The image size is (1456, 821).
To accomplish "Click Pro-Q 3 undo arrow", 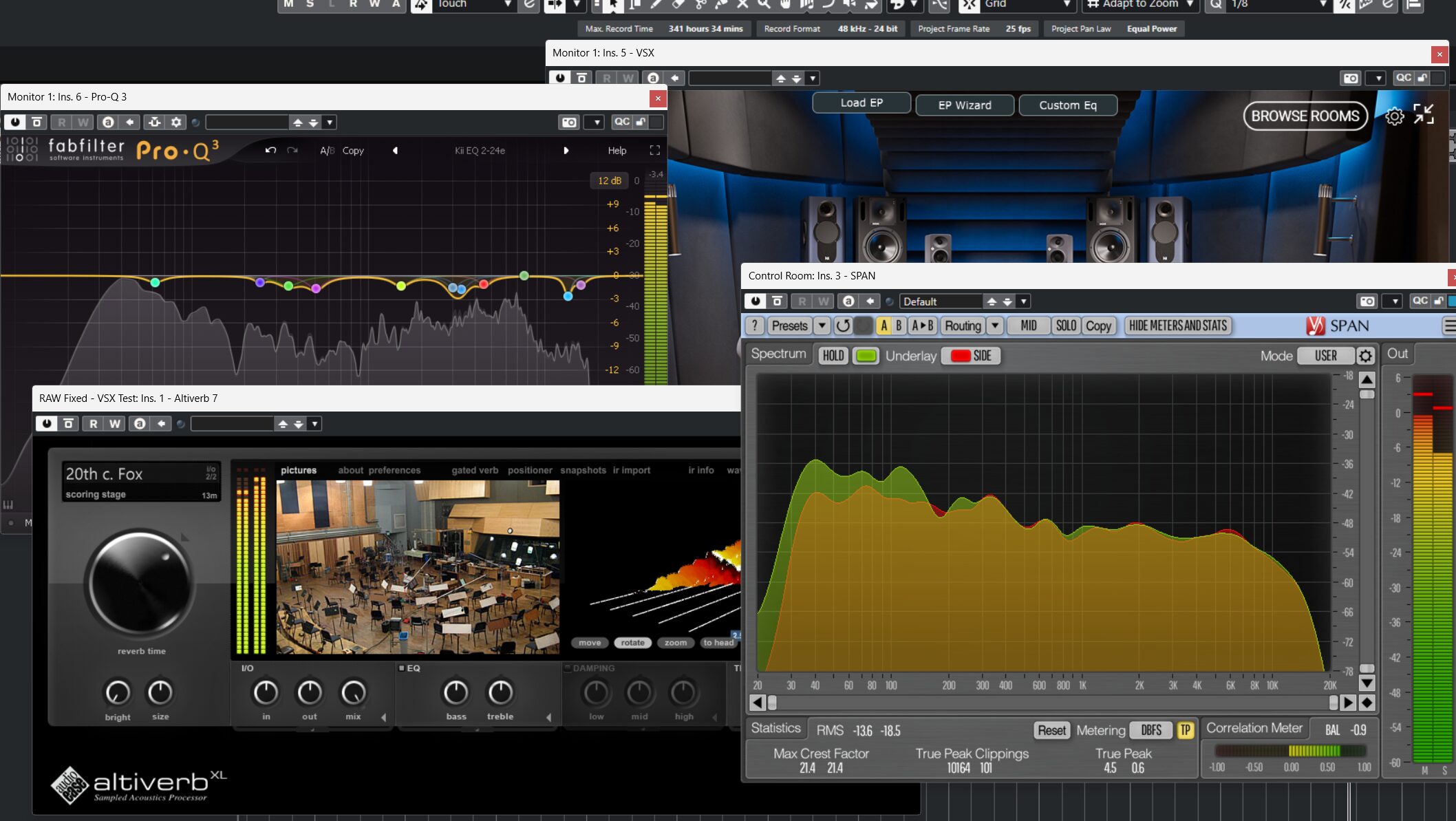I will click(270, 150).
